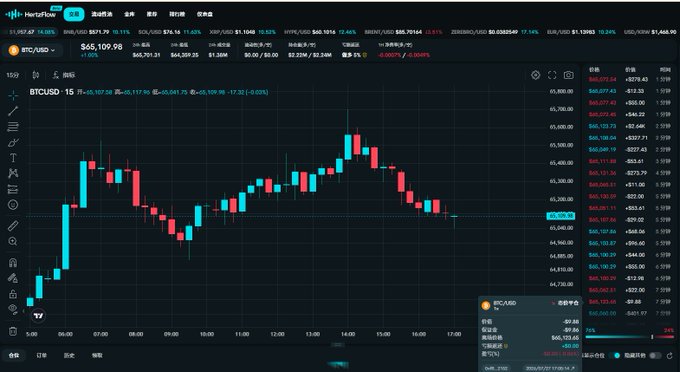Image resolution: width=680 pixels, height=372 pixels.
Task: Click the Bitcoin icon in position popup
Action: 486,305
